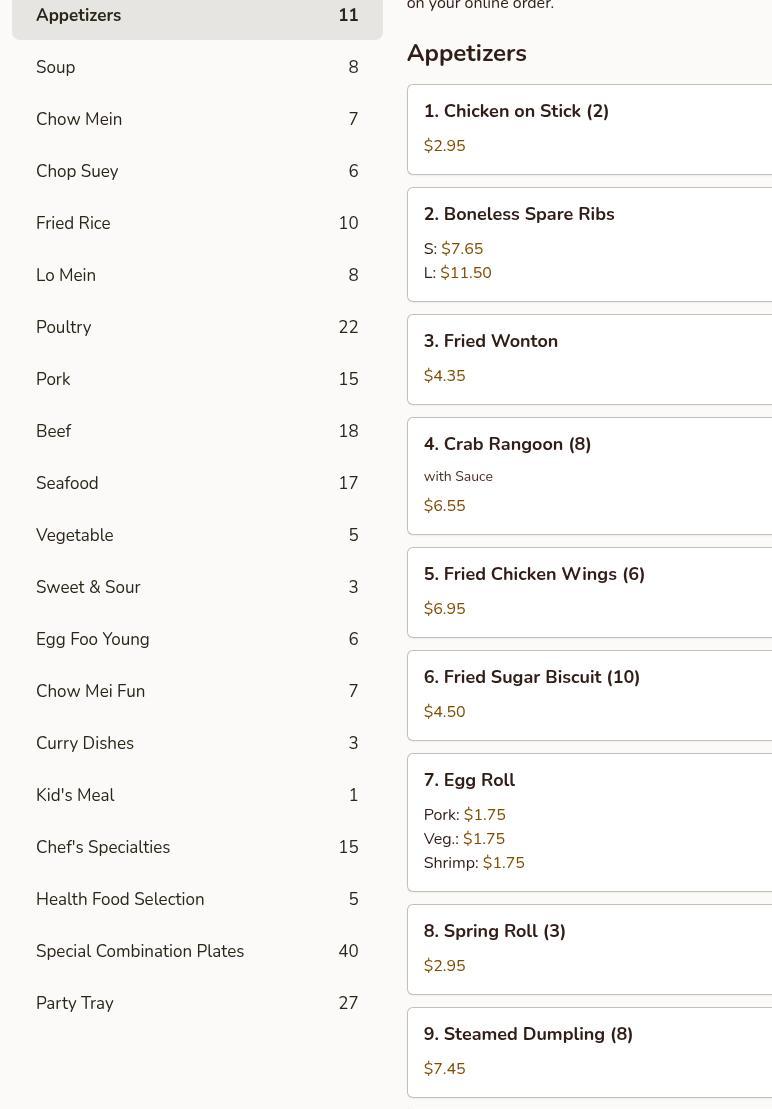Choose the Boneless Spare Ribs item
Image resolution: width=772 pixels, height=1109 pixels.
(x=590, y=244)
